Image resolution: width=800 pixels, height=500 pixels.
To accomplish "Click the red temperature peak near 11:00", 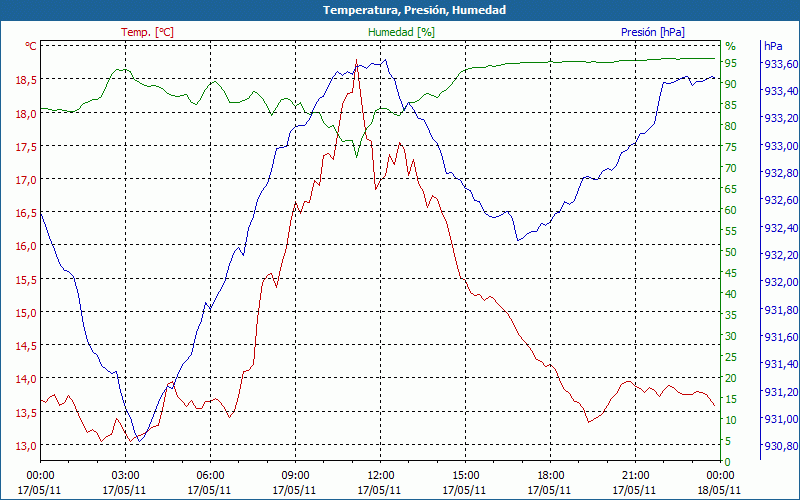I will pyautogui.click(x=356, y=60).
